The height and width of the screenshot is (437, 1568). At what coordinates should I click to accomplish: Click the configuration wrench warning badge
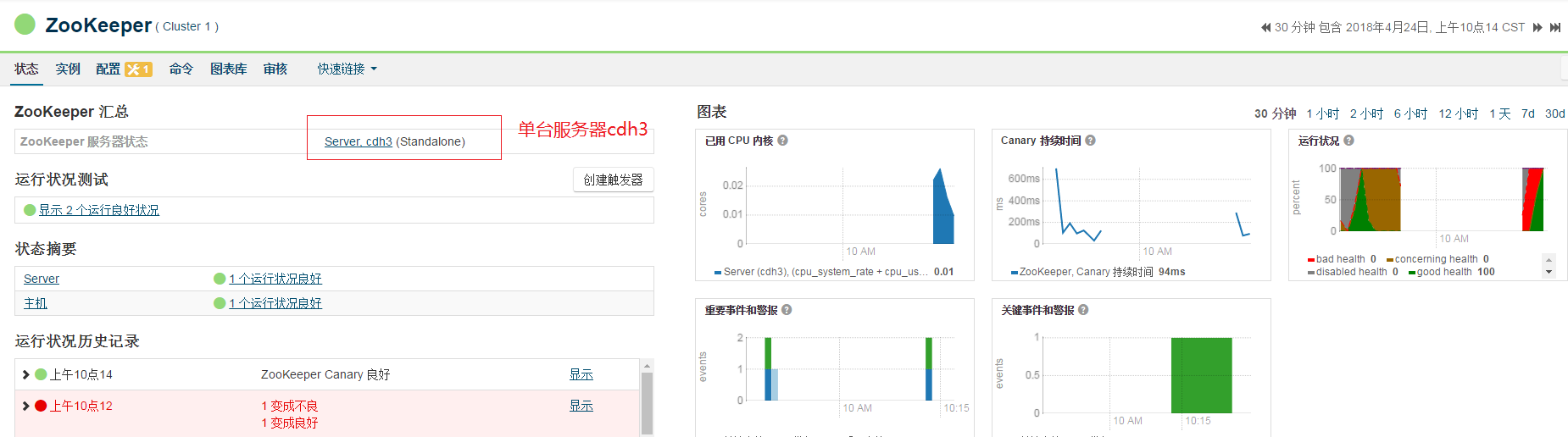138,69
